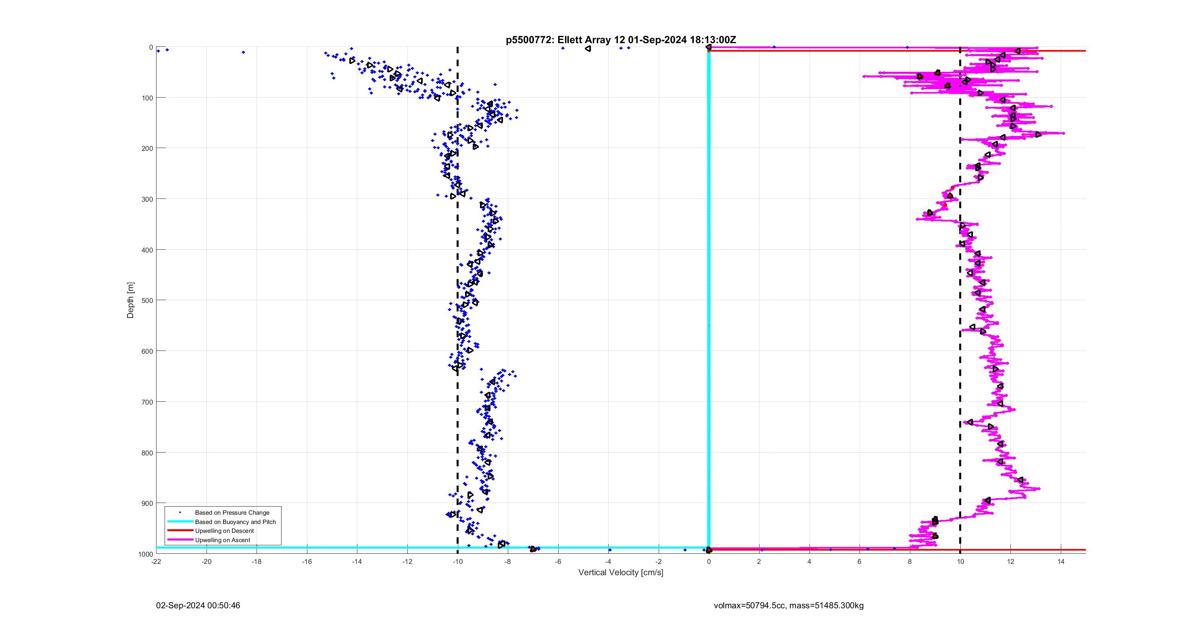Viewport: 1200px width, 622px height.
Task: Click x-axis tick label '12'
Action: pyautogui.click(x=1010, y=561)
